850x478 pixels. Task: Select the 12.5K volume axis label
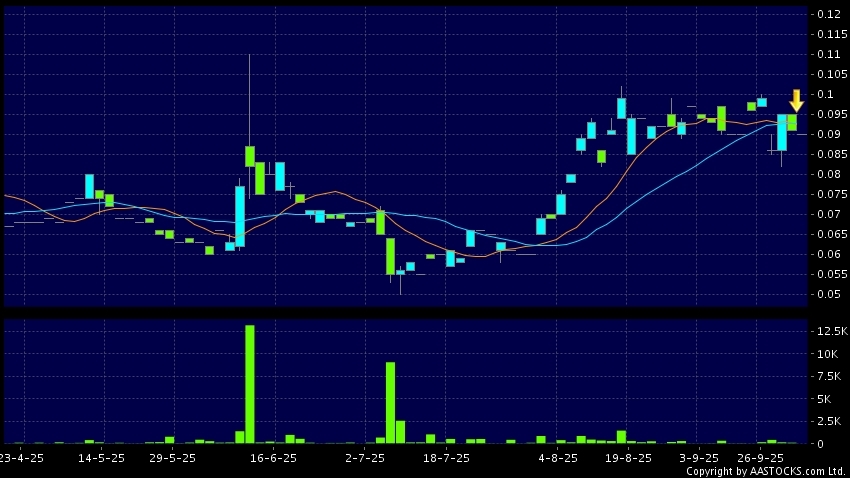click(x=829, y=331)
